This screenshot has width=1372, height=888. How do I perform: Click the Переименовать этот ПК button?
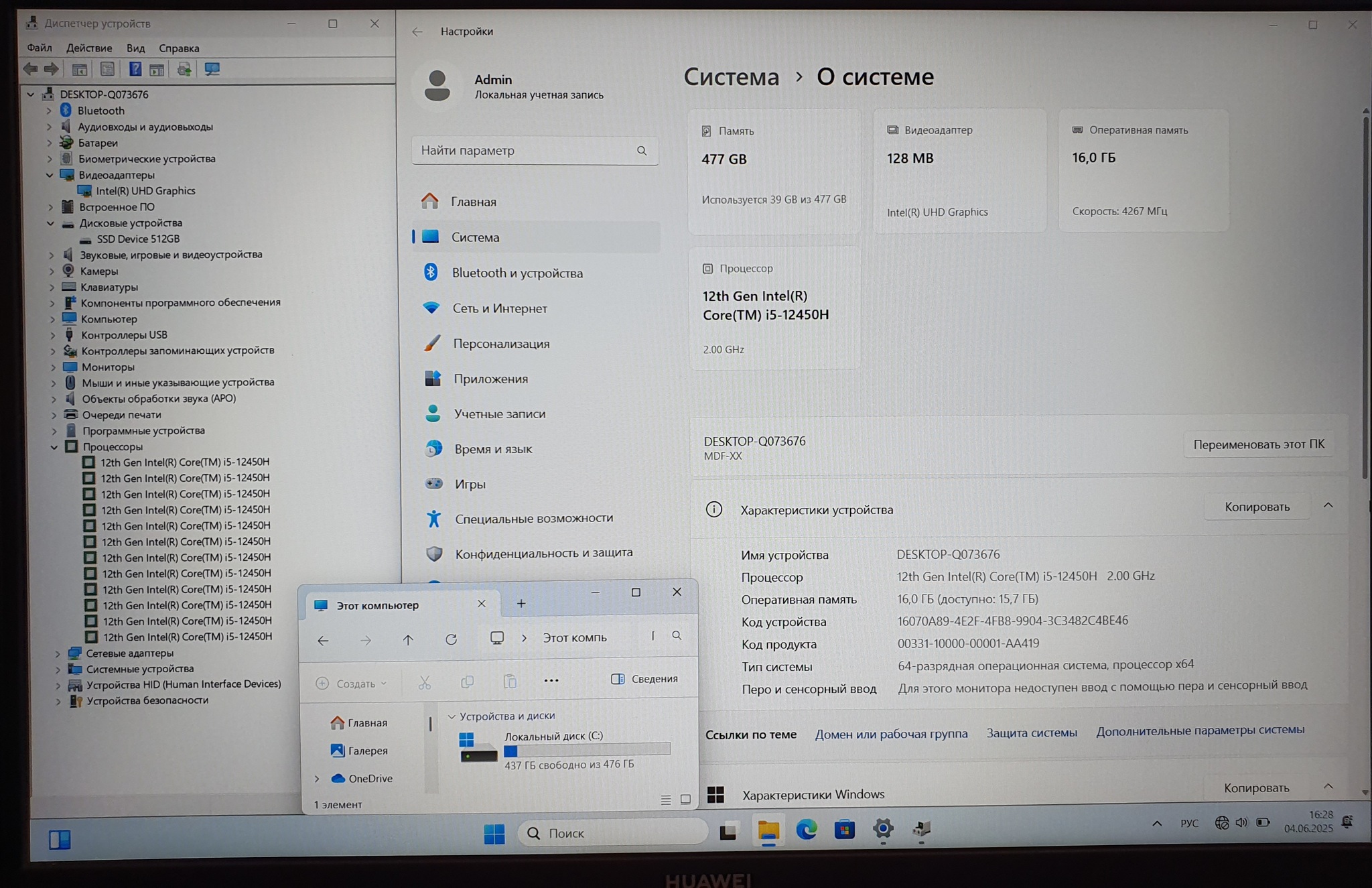pos(1258,444)
